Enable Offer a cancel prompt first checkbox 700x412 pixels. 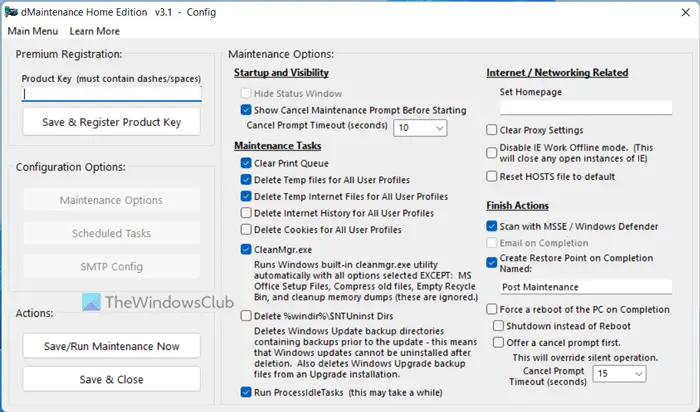498,342
